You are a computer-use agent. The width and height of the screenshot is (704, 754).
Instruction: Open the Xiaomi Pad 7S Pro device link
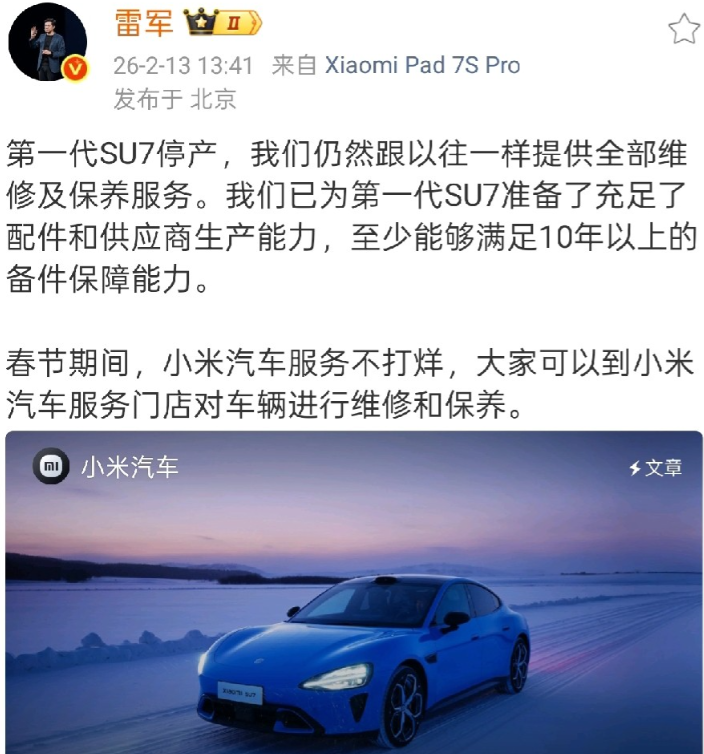pos(422,65)
